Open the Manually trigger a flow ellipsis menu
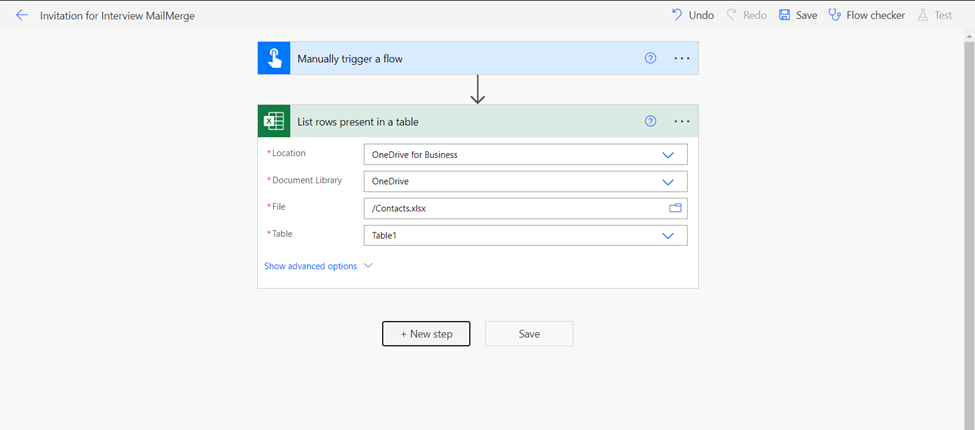This screenshot has width=975, height=430. 682,58
